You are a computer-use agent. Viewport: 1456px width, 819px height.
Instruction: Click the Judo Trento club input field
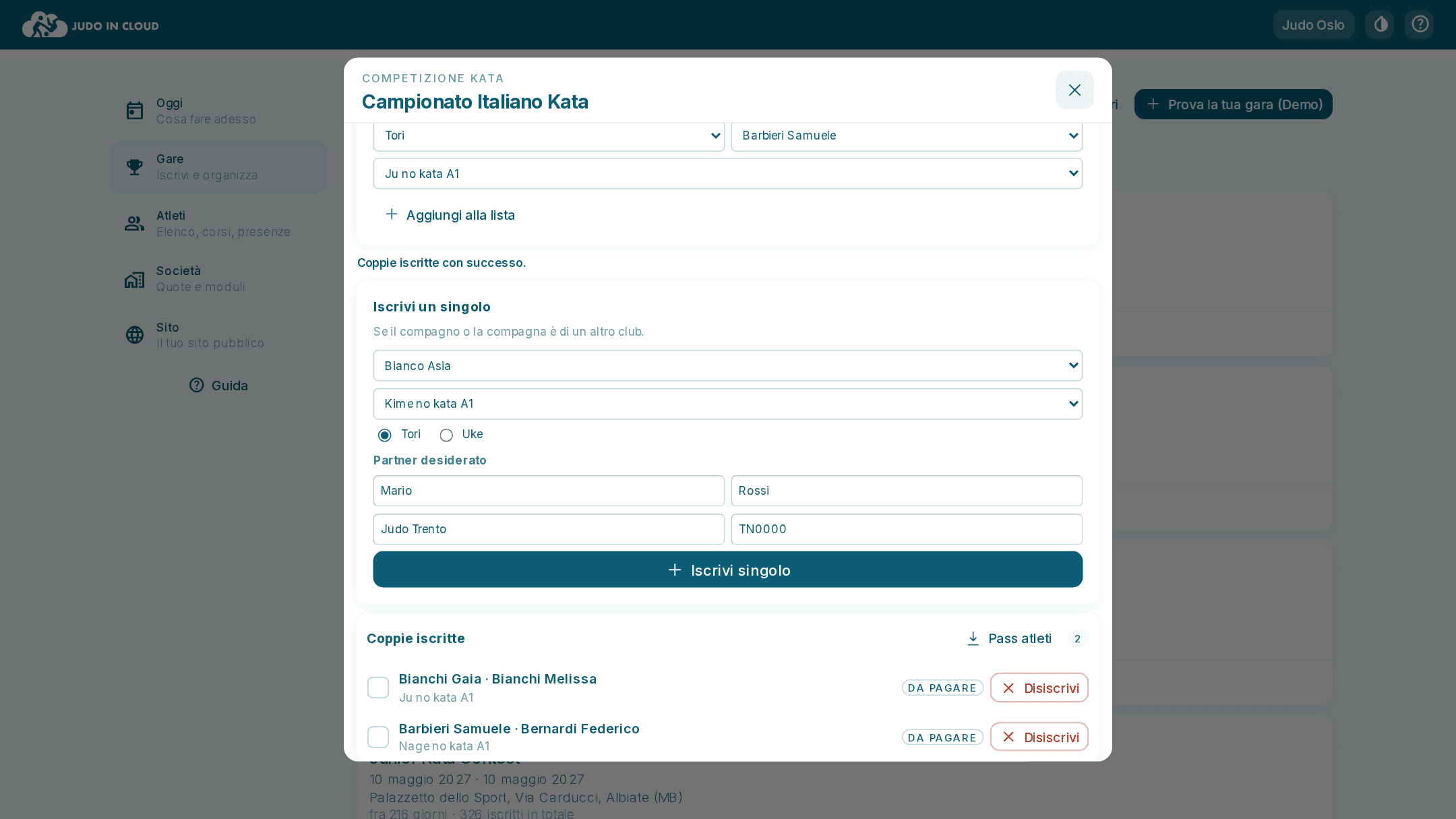[549, 529]
